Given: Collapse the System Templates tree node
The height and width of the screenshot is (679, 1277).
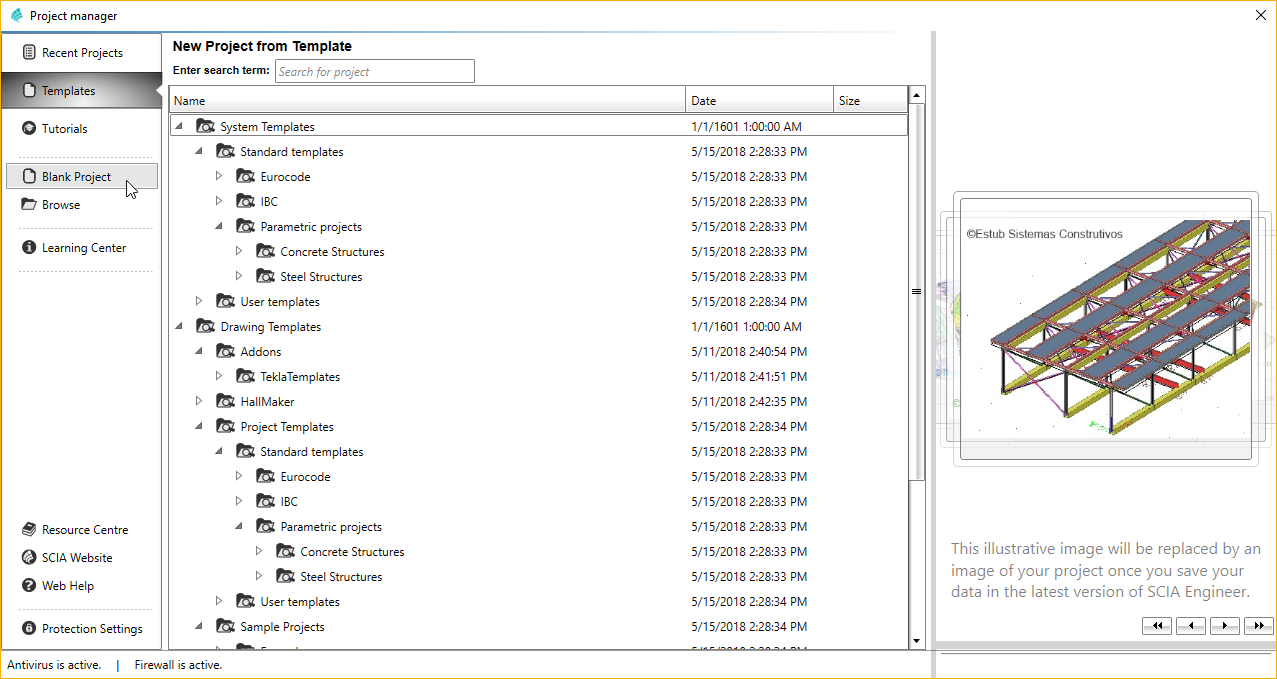Looking at the screenshot, I should (178, 127).
